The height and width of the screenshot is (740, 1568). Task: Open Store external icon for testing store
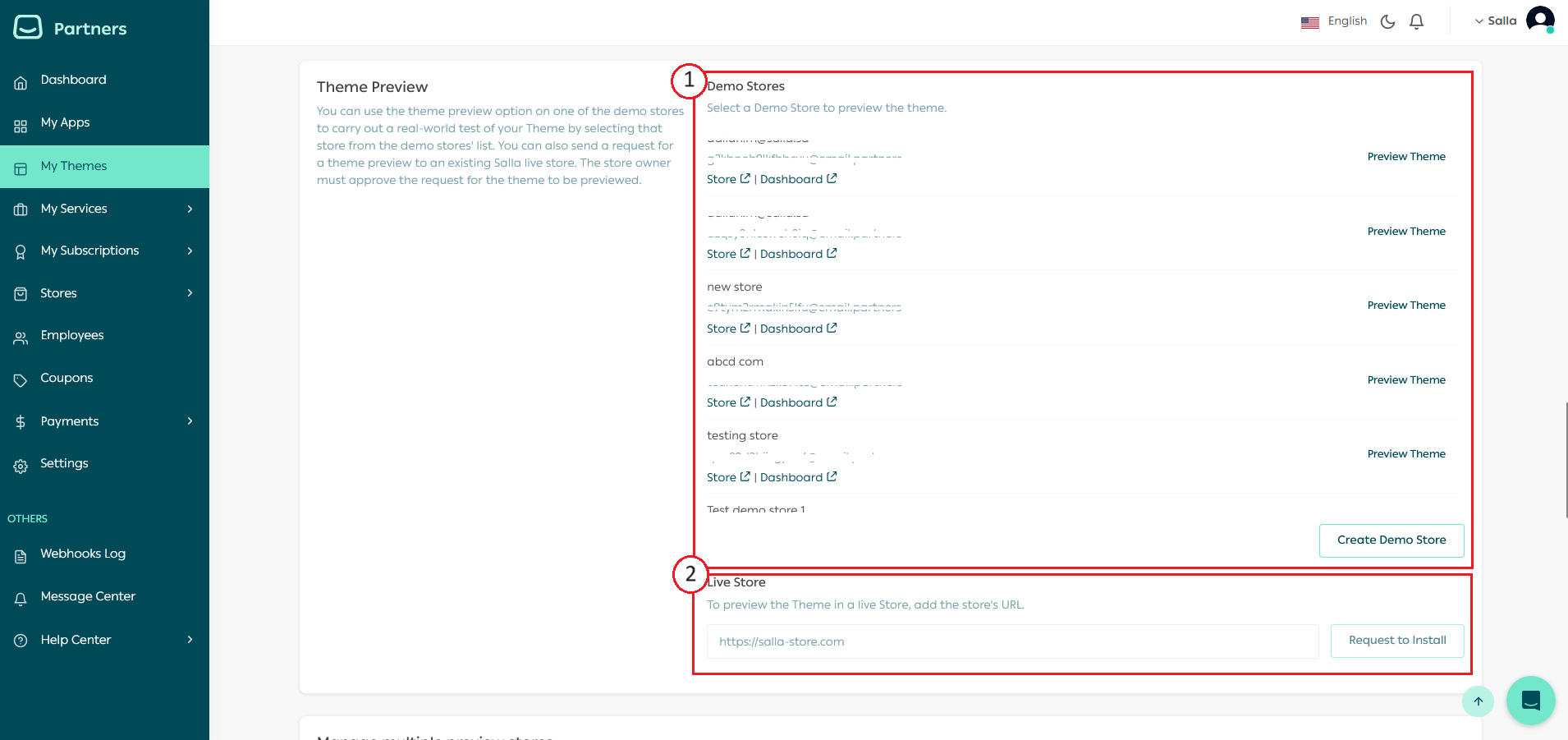(745, 476)
